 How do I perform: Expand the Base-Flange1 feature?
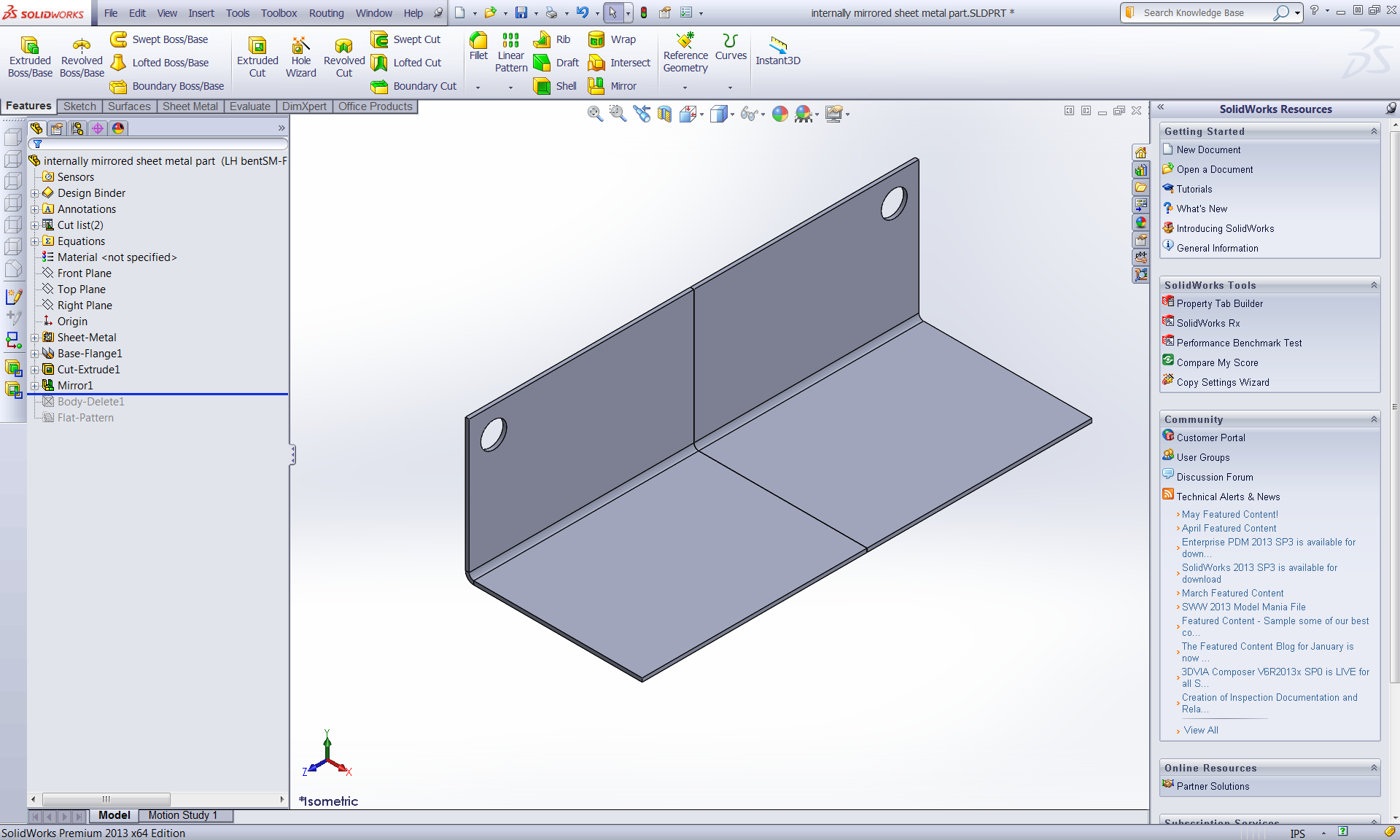click(x=34, y=354)
